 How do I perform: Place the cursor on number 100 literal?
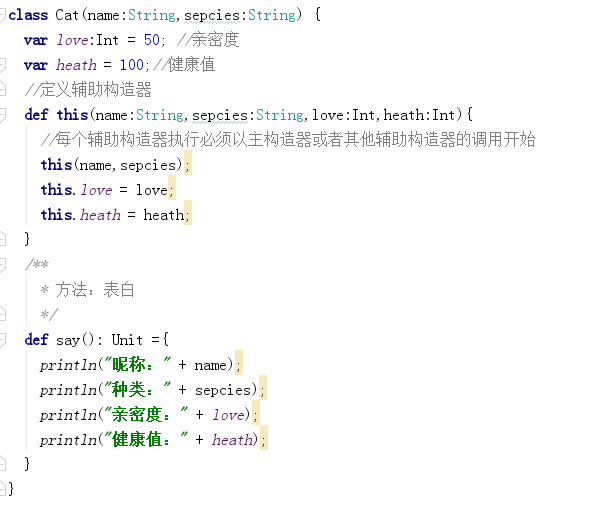click(132, 65)
